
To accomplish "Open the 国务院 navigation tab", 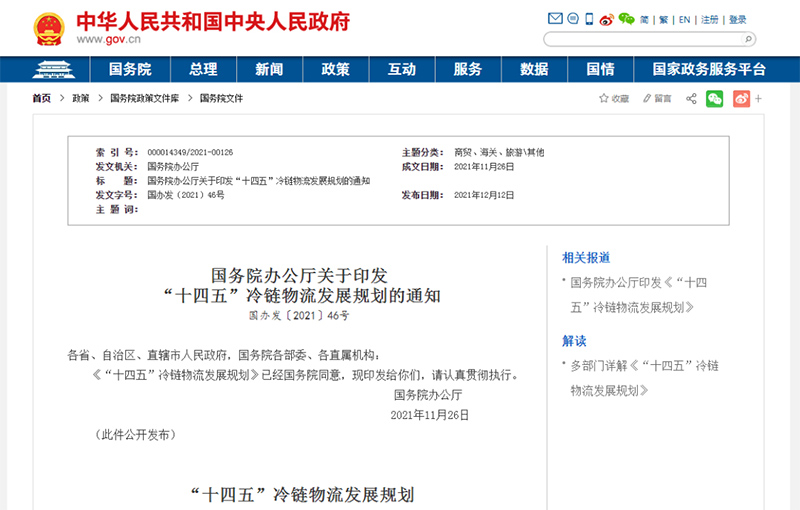I will (x=130, y=69).
